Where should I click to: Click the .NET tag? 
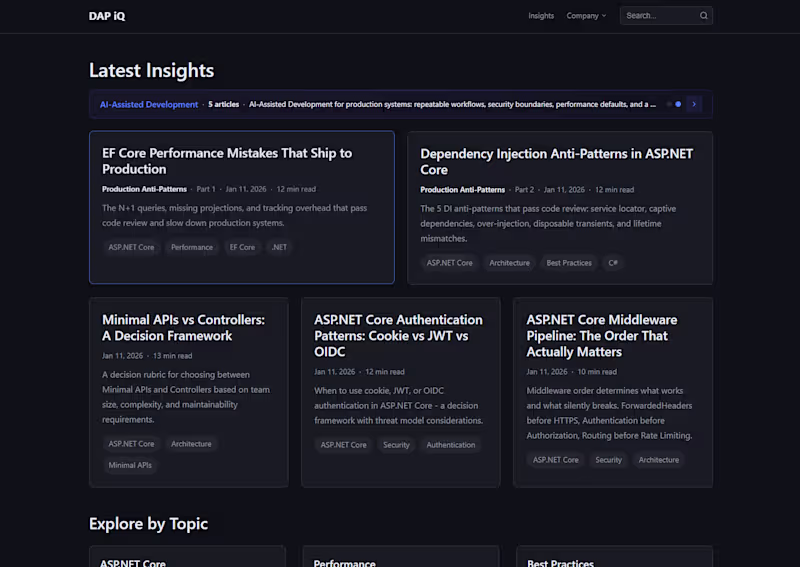coord(279,247)
